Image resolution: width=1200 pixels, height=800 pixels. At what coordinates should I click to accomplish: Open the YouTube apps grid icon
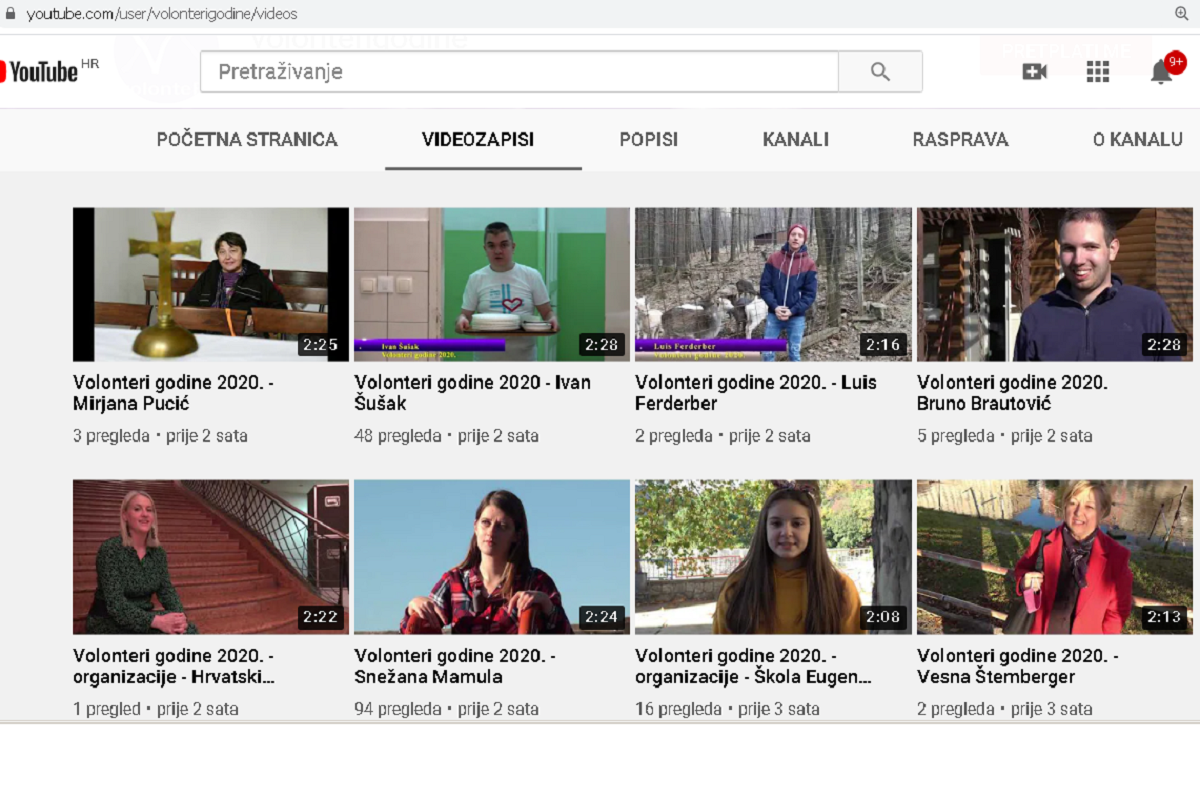point(1097,72)
